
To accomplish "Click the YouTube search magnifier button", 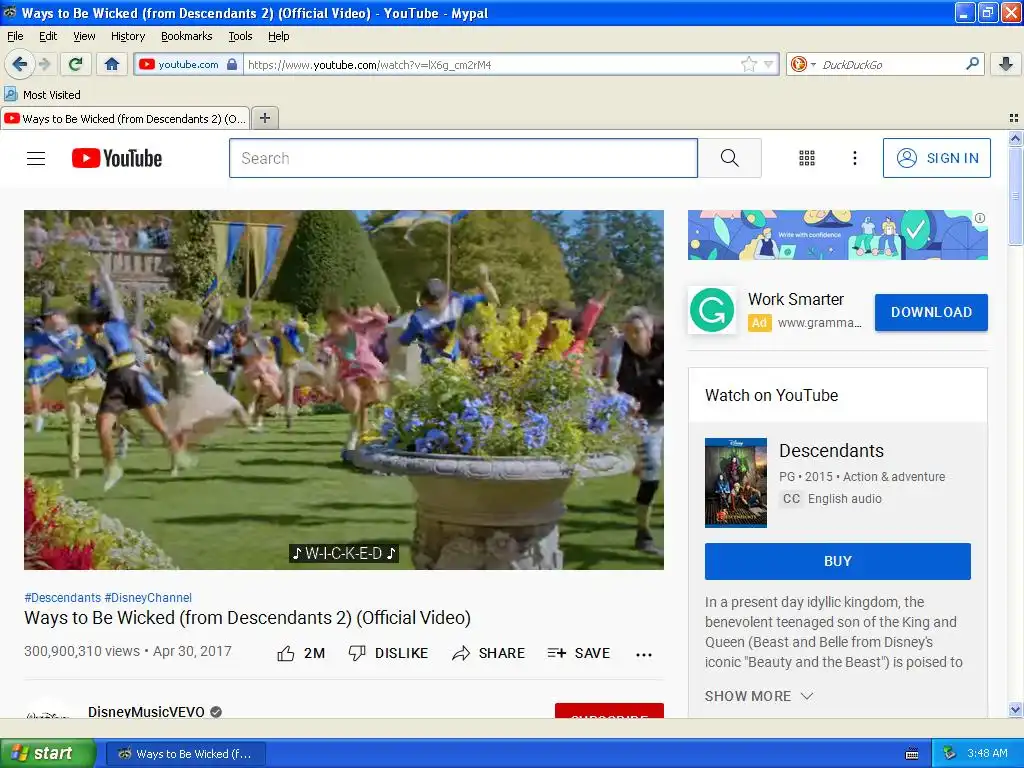I will point(729,158).
